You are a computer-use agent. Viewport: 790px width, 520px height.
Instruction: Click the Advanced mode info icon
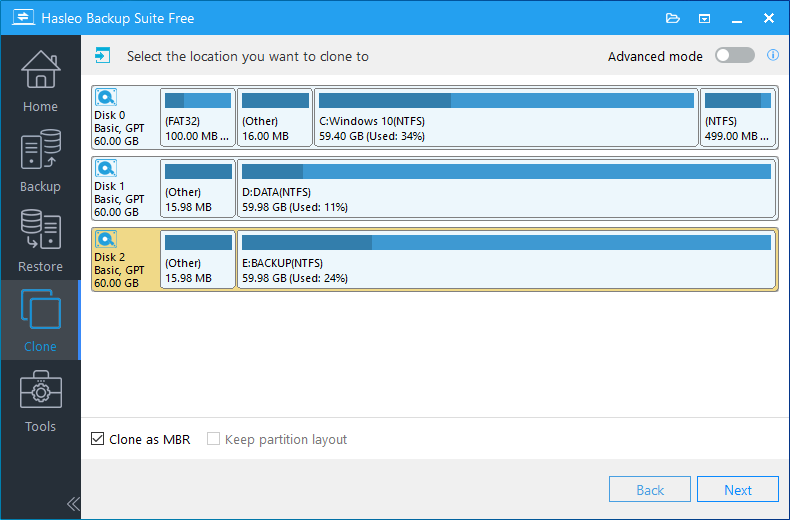point(773,55)
